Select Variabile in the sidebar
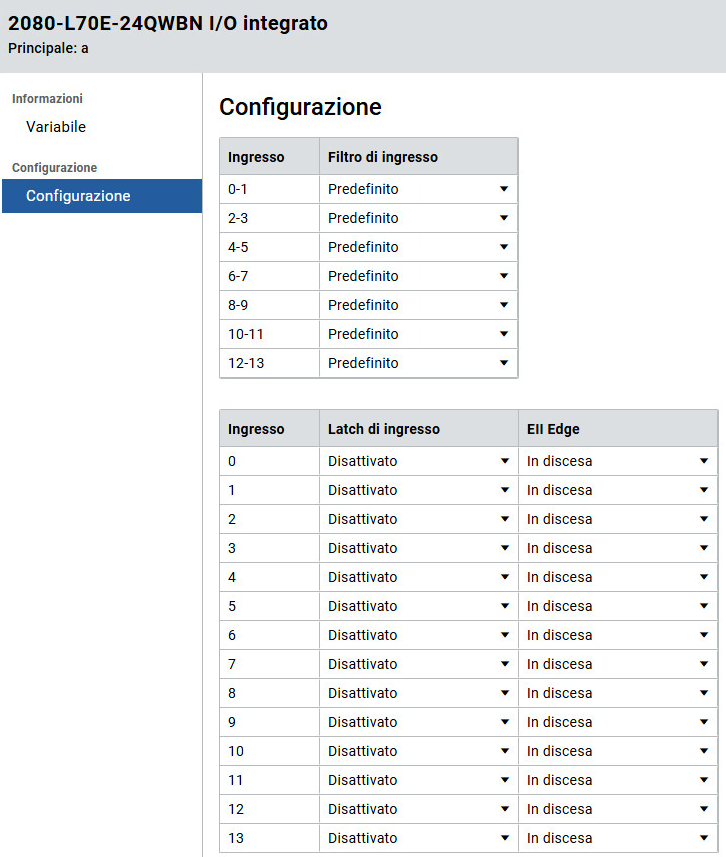The width and height of the screenshot is (726, 857). (55, 127)
